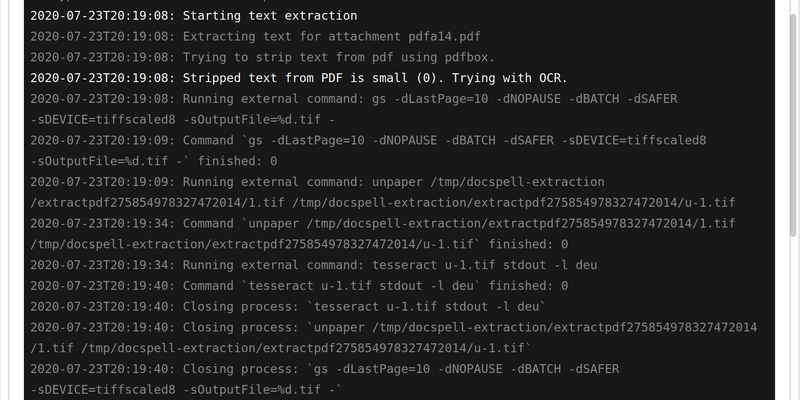Click the timestamp of the "Closing process: gs" entry
The width and height of the screenshot is (800, 400).
101,369
